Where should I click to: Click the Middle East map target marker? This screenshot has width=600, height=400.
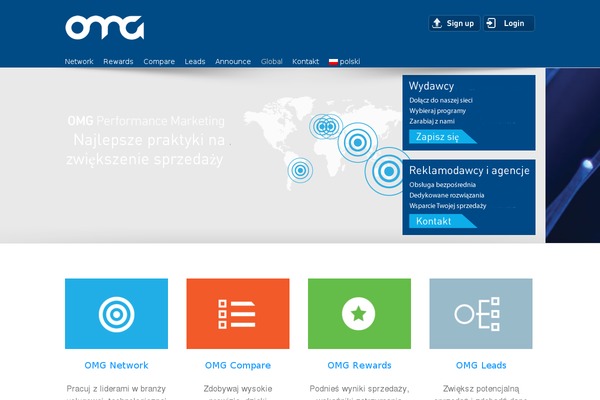[x=358, y=142]
